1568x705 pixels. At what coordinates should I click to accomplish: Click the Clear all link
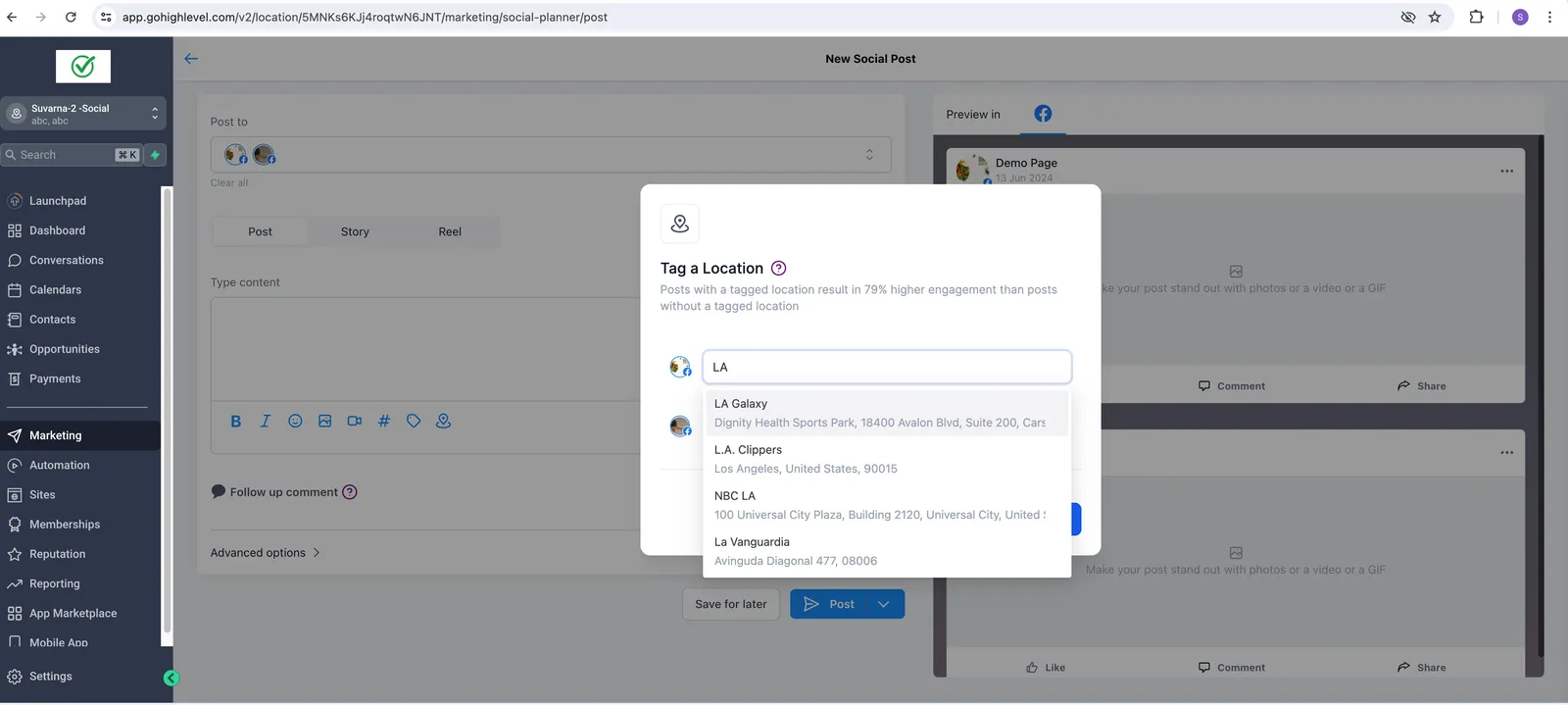(x=229, y=183)
